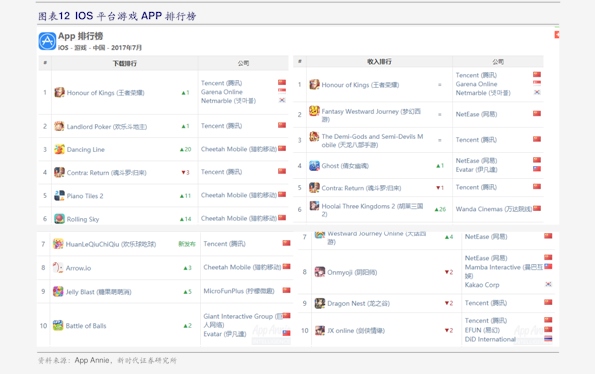Click the Korea flag beside Kakao Corp
Image resolution: width=595 pixels, height=374 pixels.
tap(548, 284)
